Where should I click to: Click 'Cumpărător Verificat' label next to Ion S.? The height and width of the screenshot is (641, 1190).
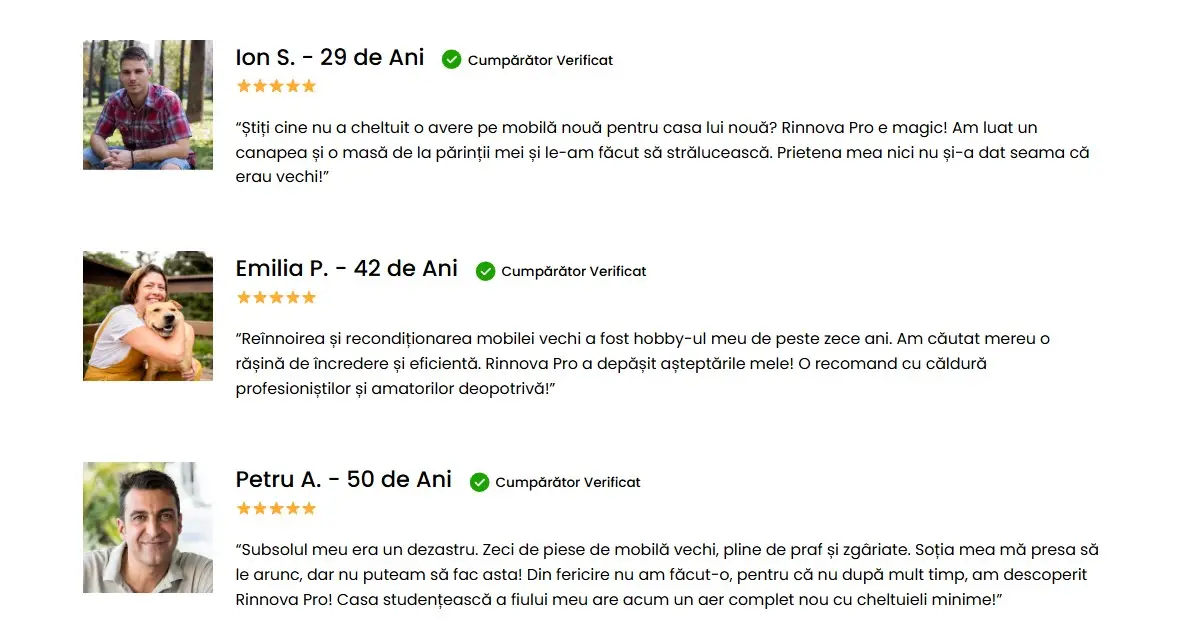pyautogui.click(x=540, y=60)
